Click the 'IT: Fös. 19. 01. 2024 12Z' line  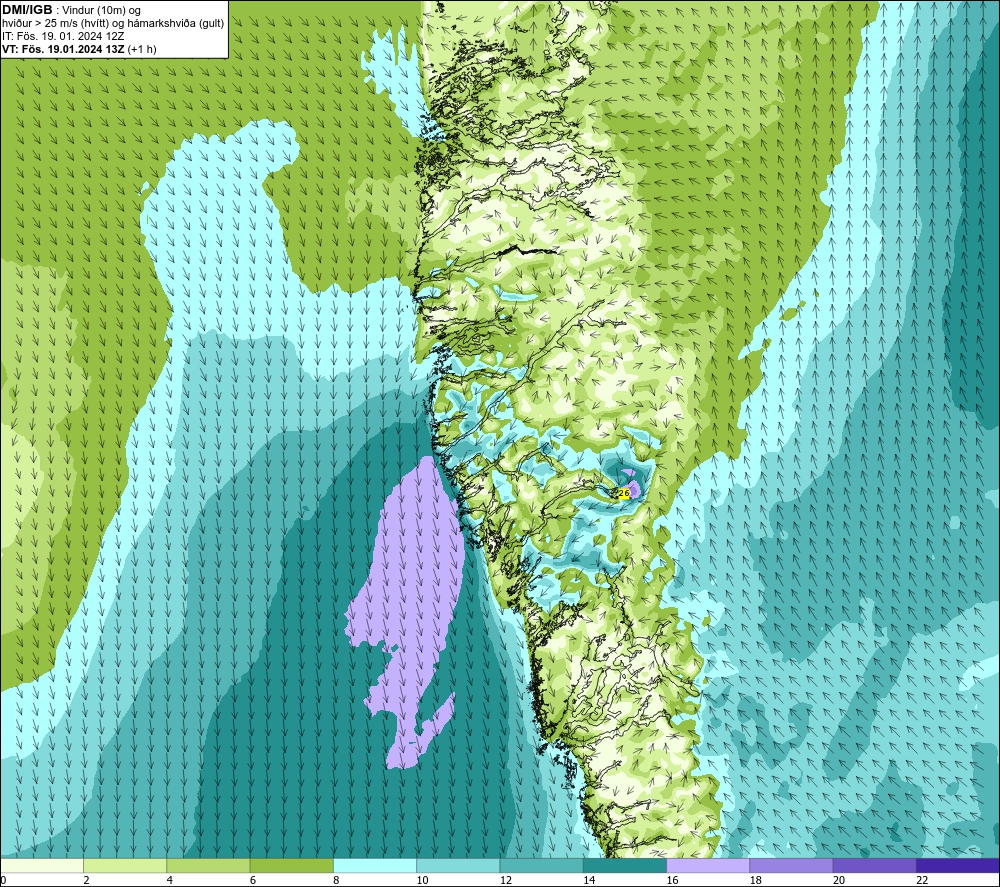[63, 36]
